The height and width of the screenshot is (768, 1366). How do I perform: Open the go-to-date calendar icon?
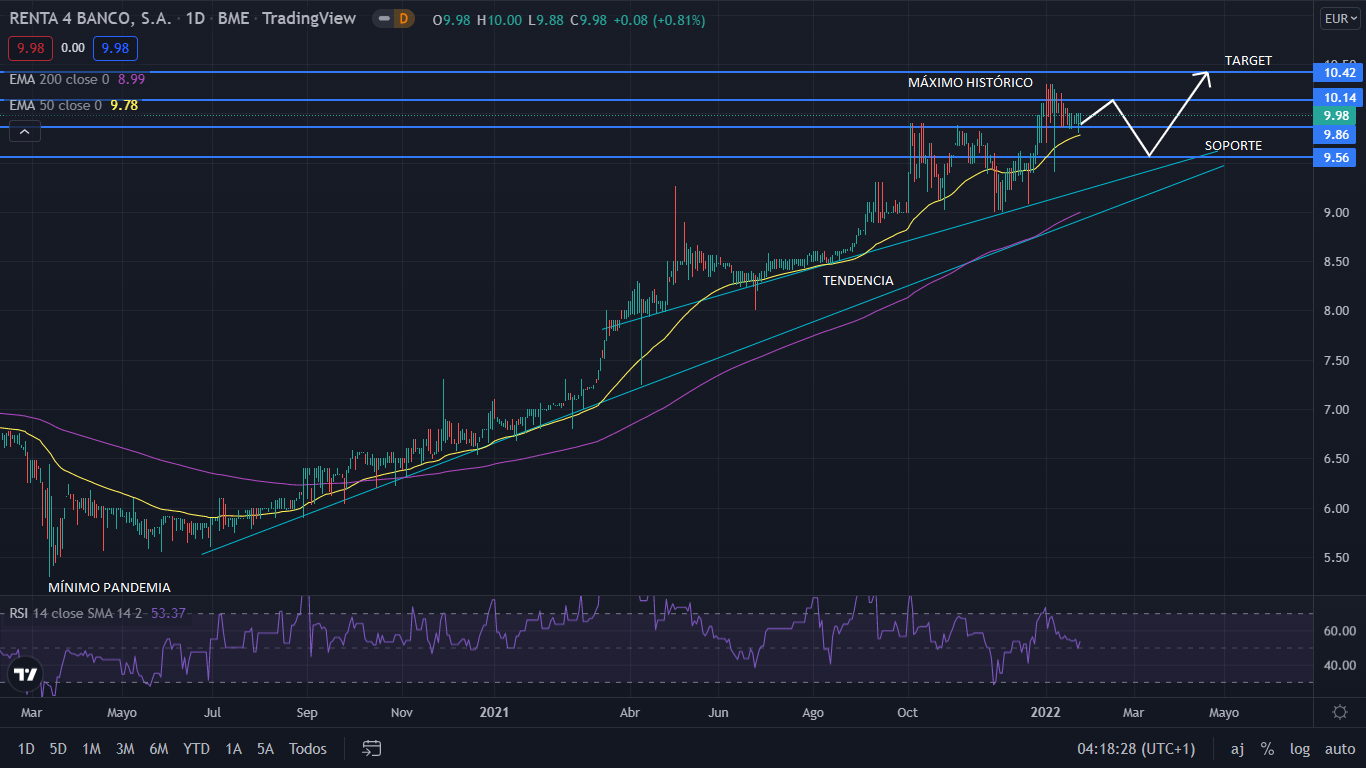[372, 748]
